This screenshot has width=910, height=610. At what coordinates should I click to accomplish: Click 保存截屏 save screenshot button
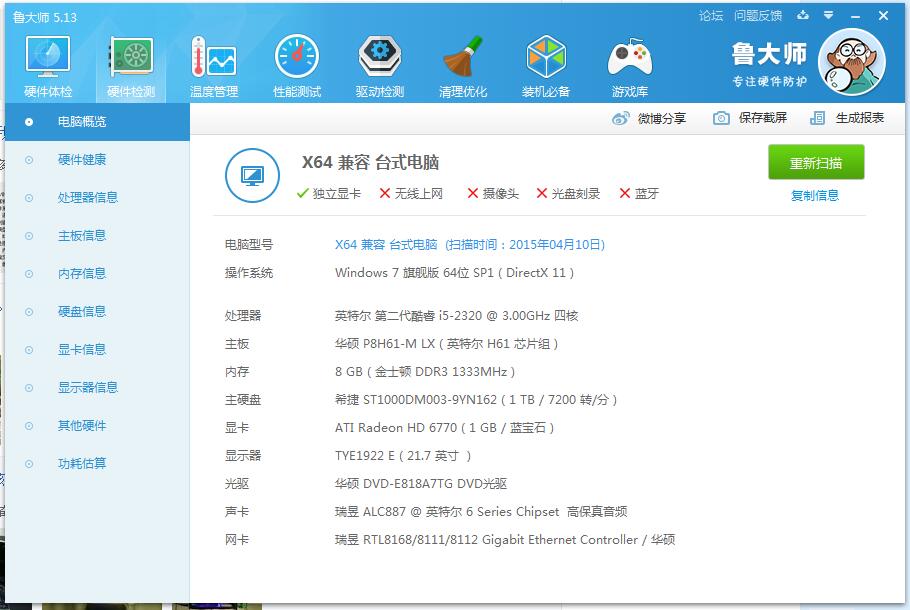[x=750, y=118]
